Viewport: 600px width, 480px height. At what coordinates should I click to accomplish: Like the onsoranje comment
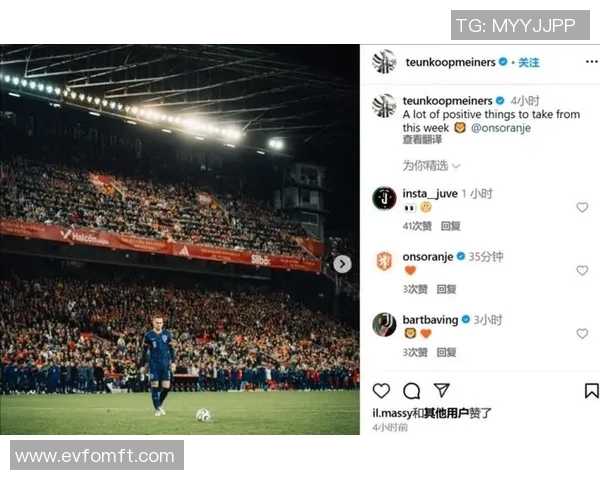coord(582,271)
